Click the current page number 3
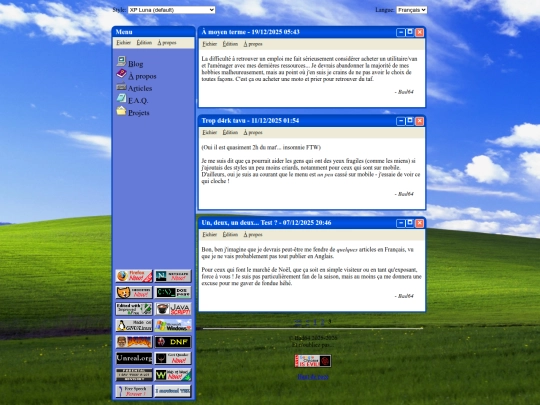The width and height of the screenshot is (540, 405). (x=330, y=321)
